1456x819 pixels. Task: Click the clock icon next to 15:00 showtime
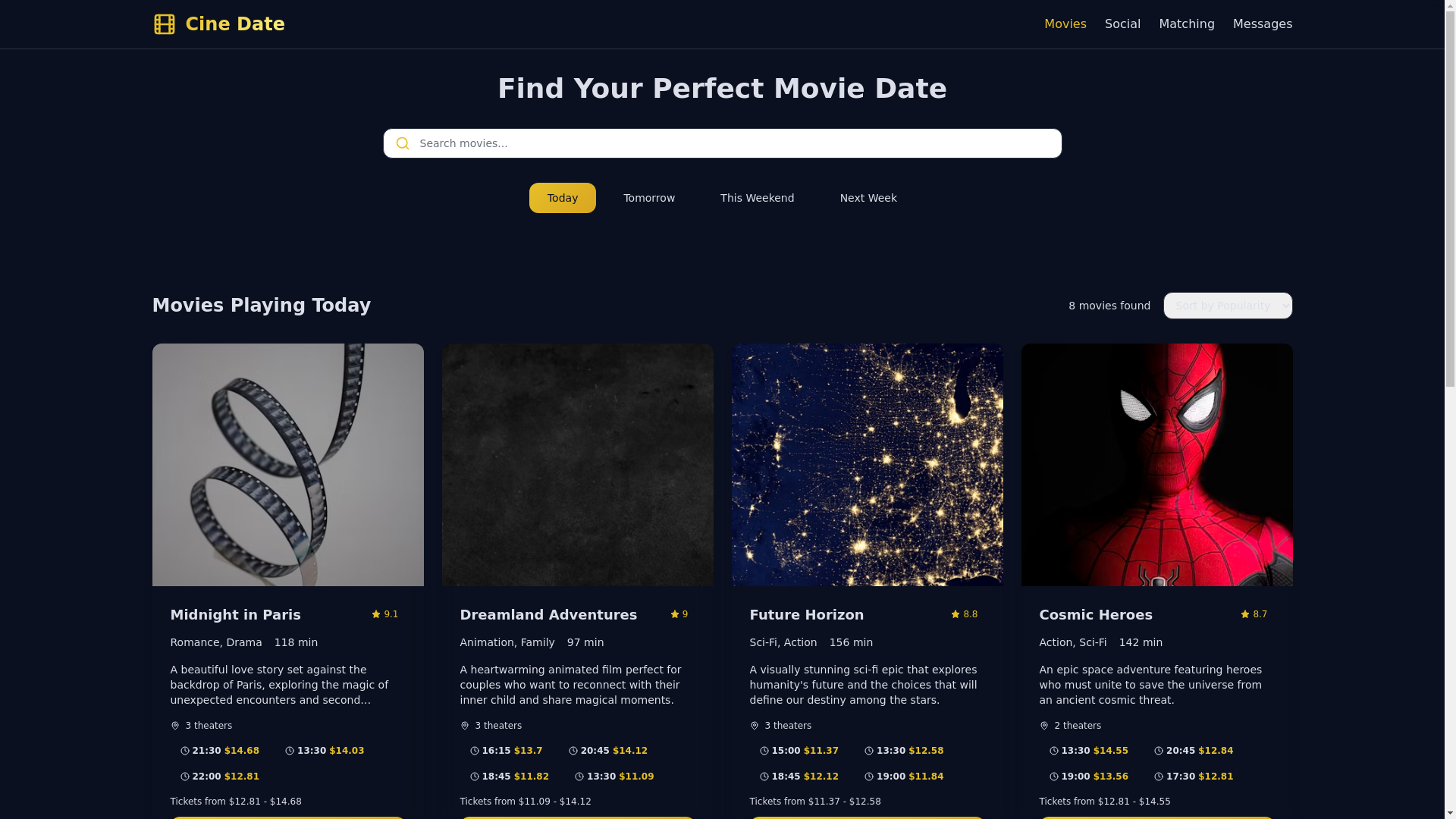(x=764, y=751)
